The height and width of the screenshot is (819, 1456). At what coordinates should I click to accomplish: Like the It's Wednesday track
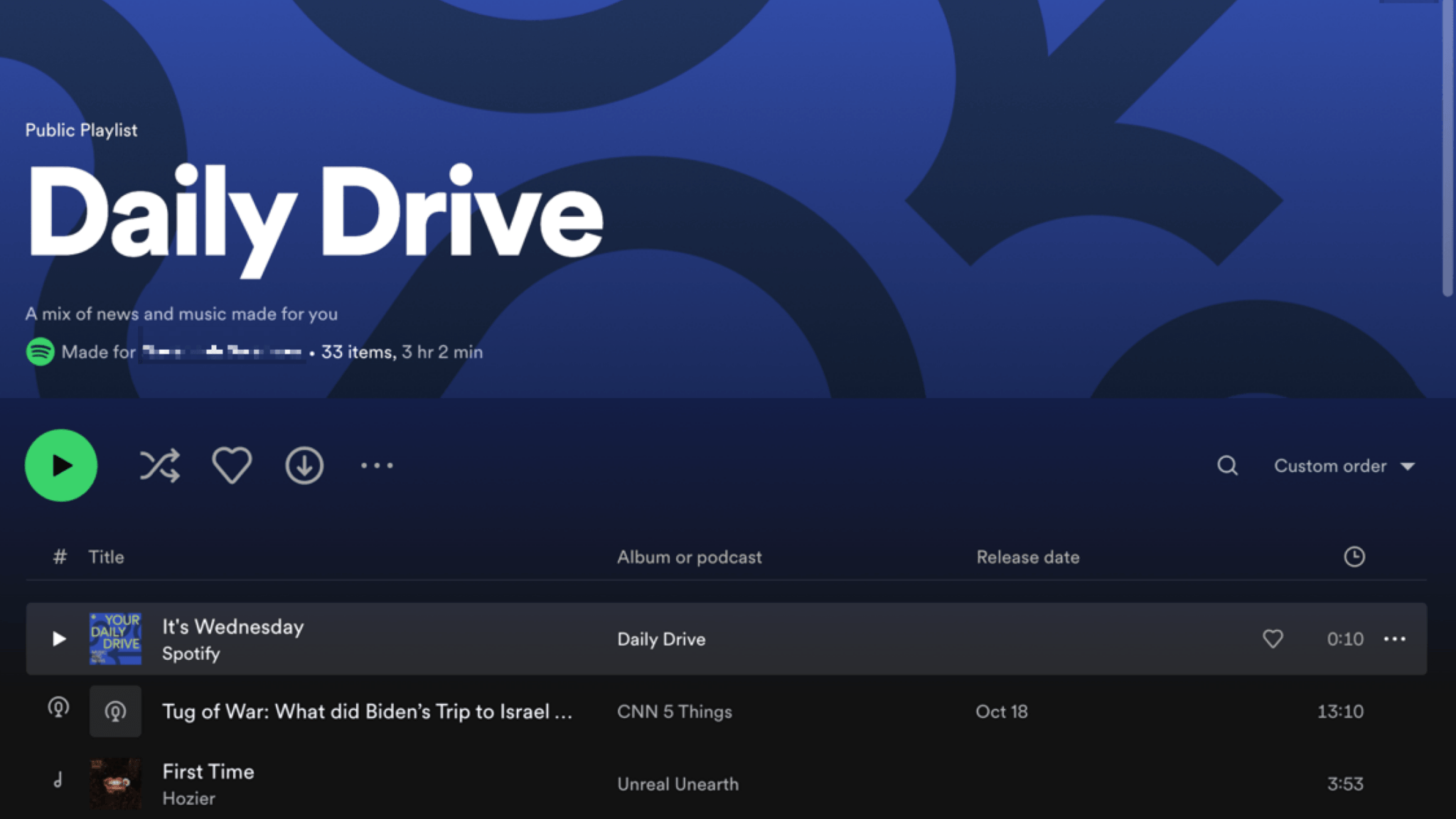click(1273, 639)
